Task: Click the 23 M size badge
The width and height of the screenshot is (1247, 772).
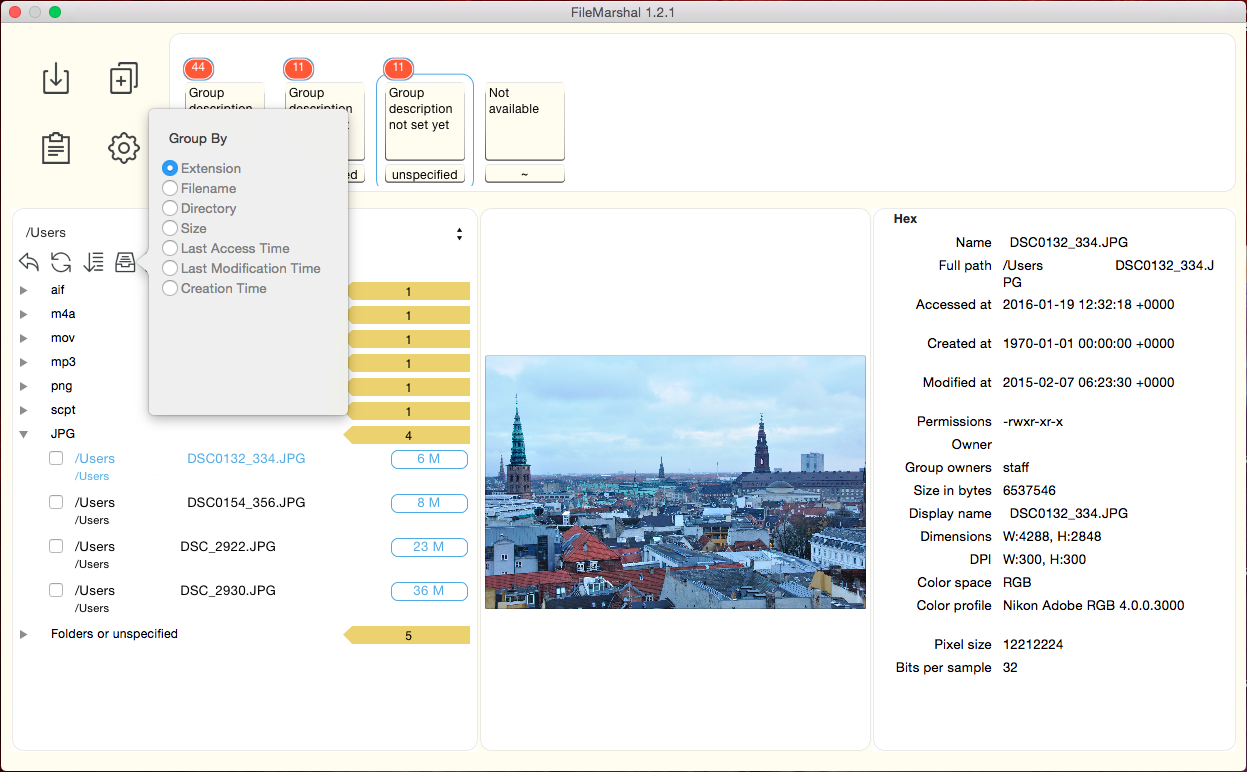Action: [429, 547]
